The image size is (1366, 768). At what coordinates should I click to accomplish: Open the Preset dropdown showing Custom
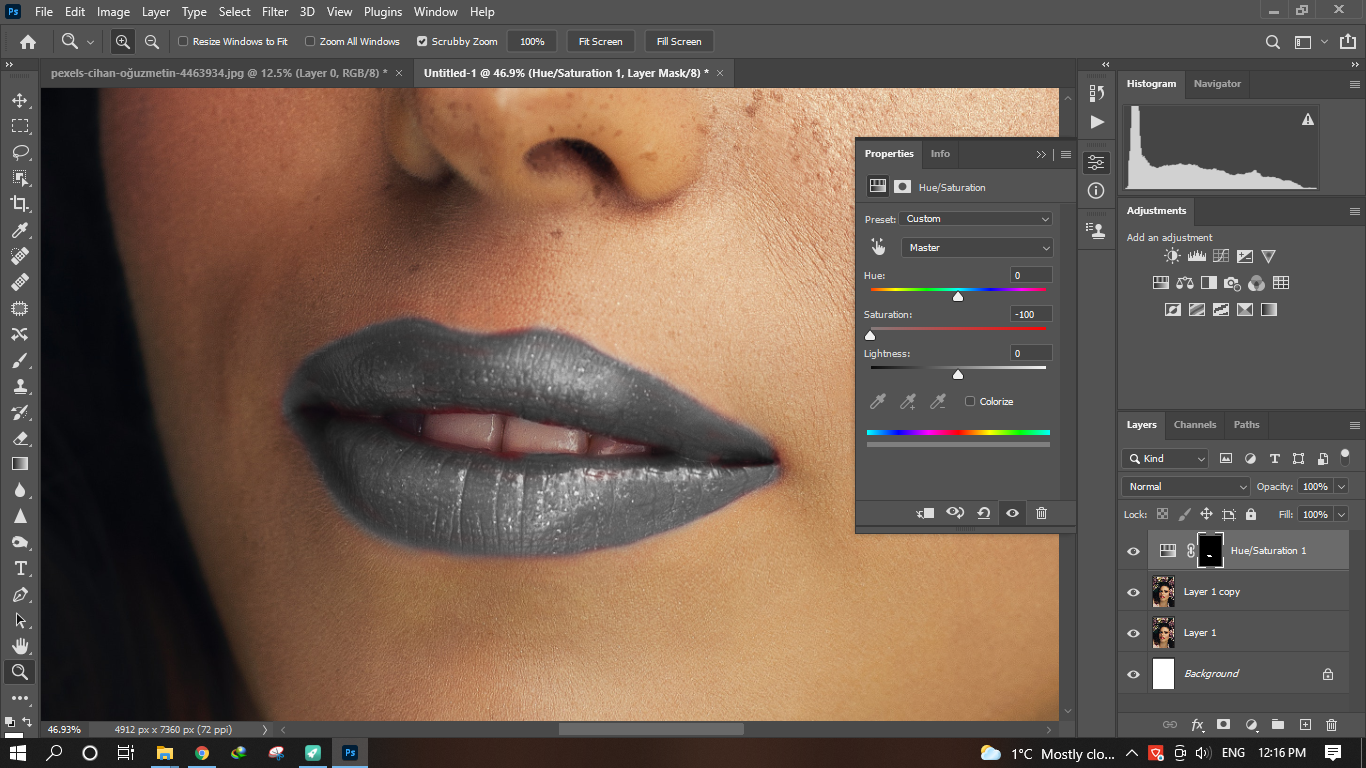click(x=976, y=219)
